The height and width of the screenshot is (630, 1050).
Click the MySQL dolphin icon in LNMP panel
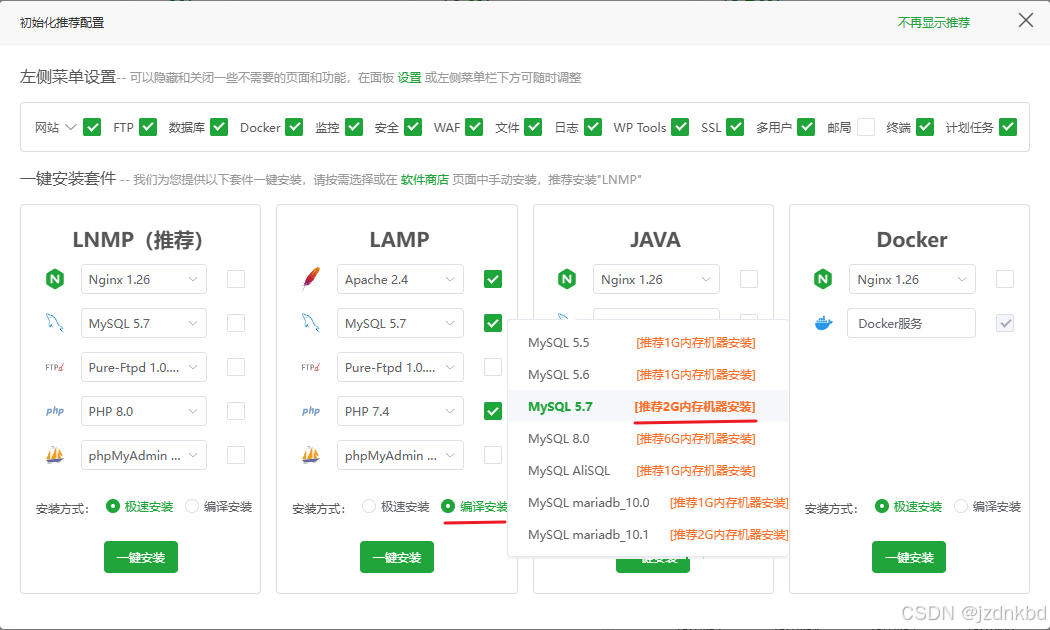tap(55, 323)
